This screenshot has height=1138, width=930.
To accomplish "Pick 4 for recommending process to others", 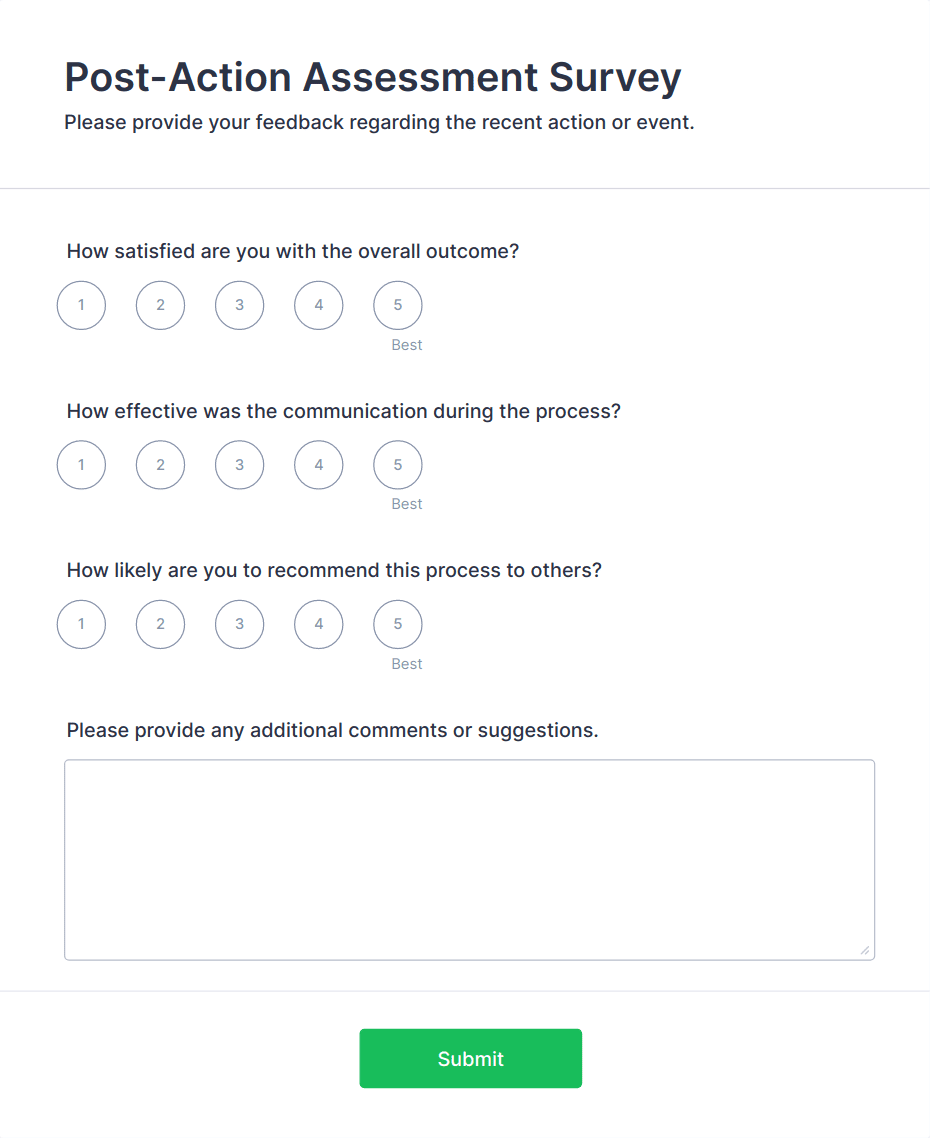I will point(318,624).
